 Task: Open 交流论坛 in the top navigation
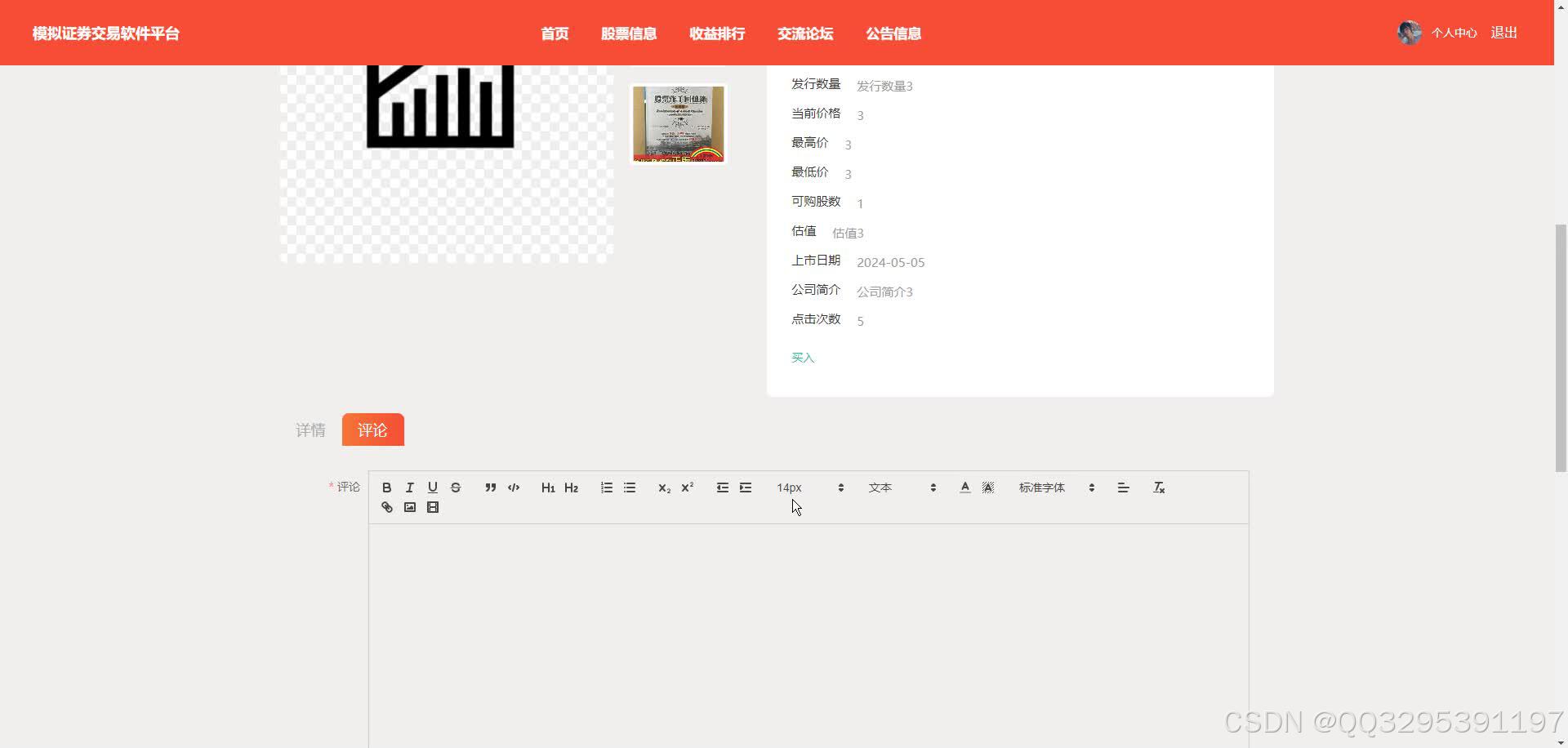point(805,33)
